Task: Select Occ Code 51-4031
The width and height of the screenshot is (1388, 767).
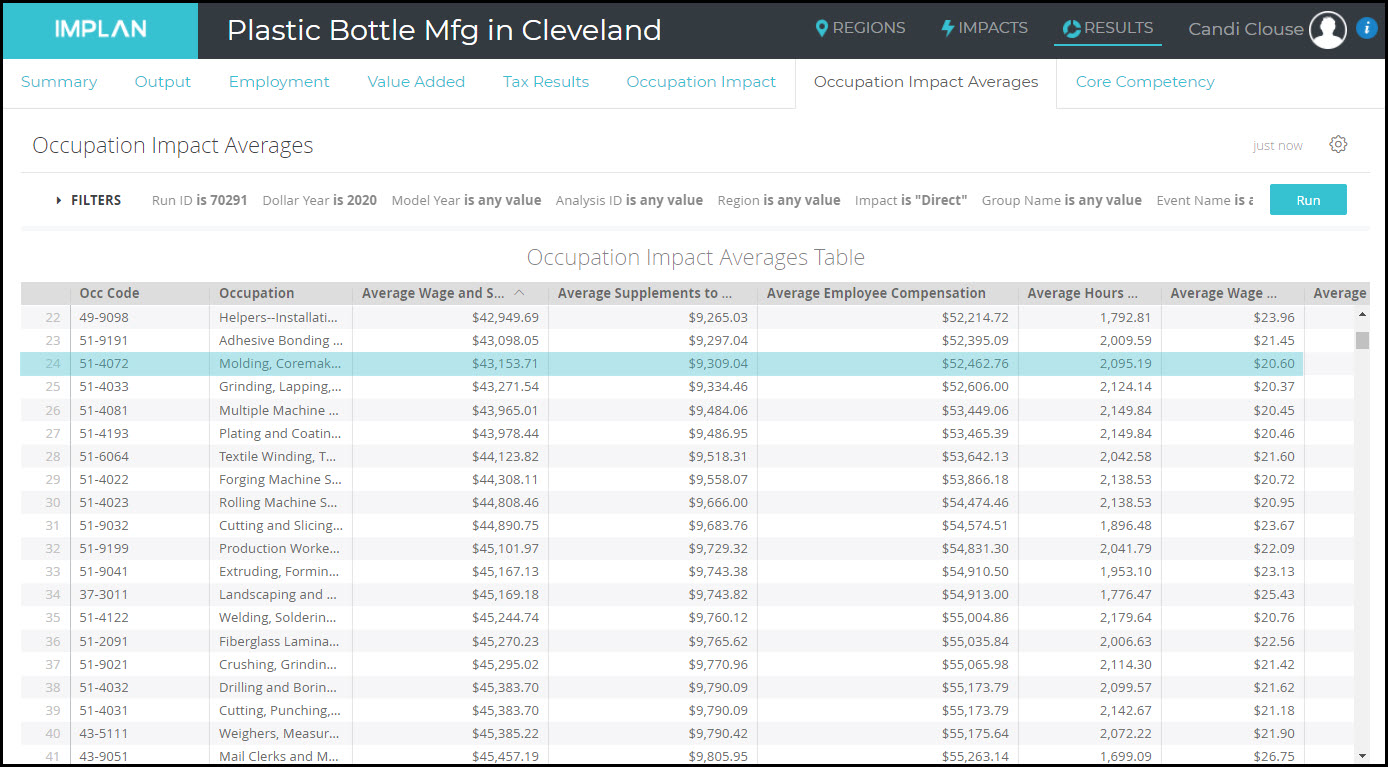Action: coord(104,710)
